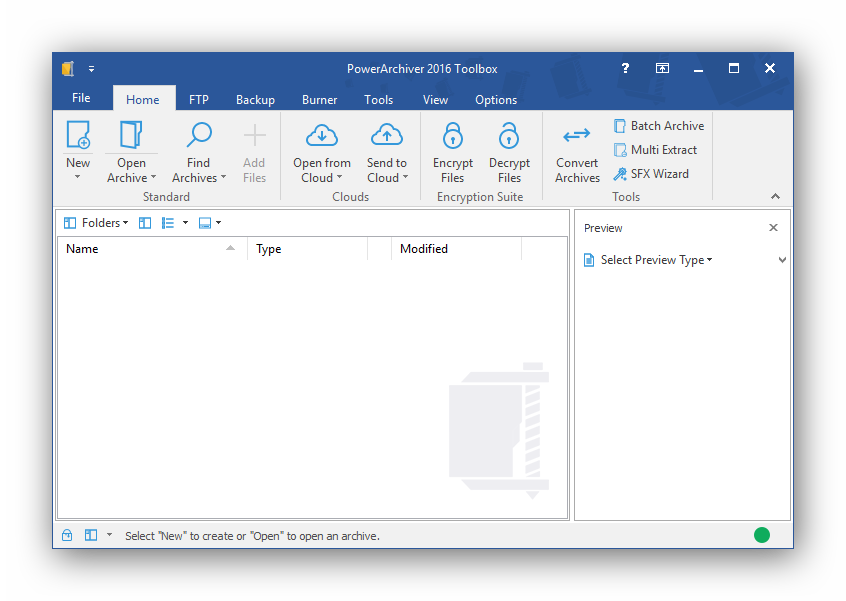The width and height of the screenshot is (846, 601).
Task: Toggle the folder pane layout icon
Action: (x=145, y=223)
